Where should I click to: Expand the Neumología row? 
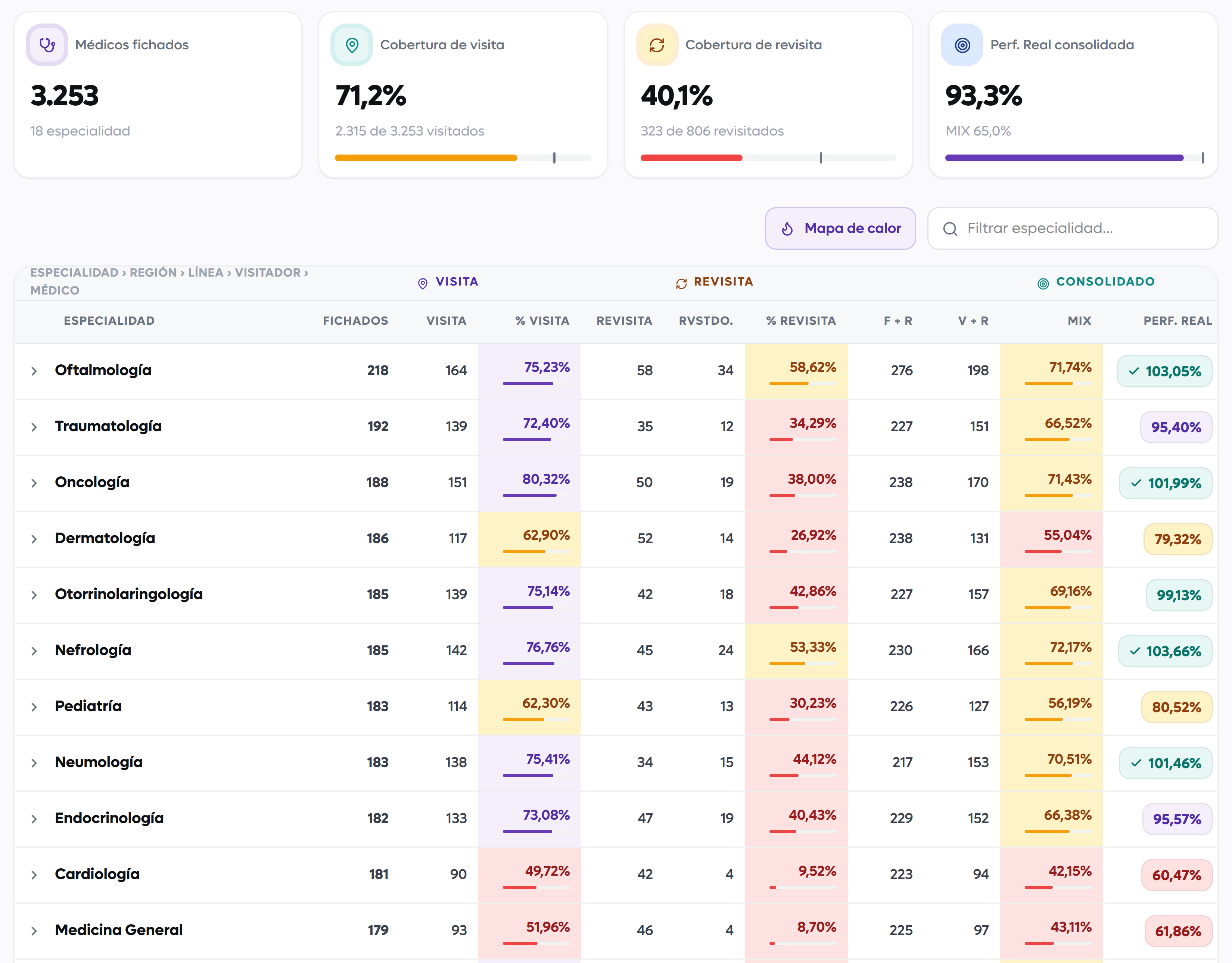pyautogui.click(x=34, y=763)
